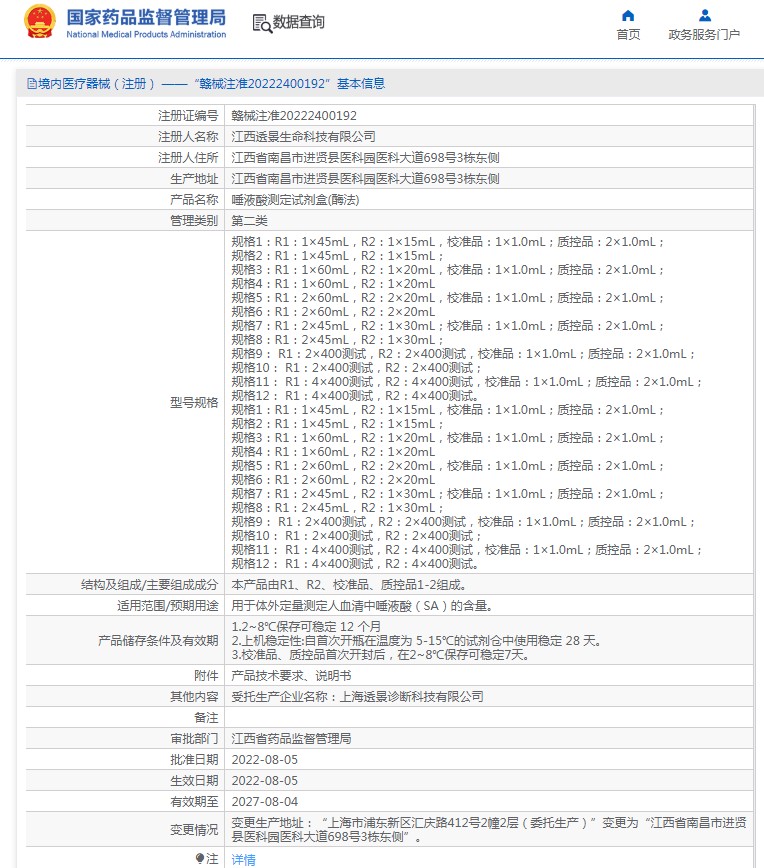This screenshot has height=868, width=764.
Task: Select the heading 境内医疗器械(注册) 基本信息
Action: 206,84
